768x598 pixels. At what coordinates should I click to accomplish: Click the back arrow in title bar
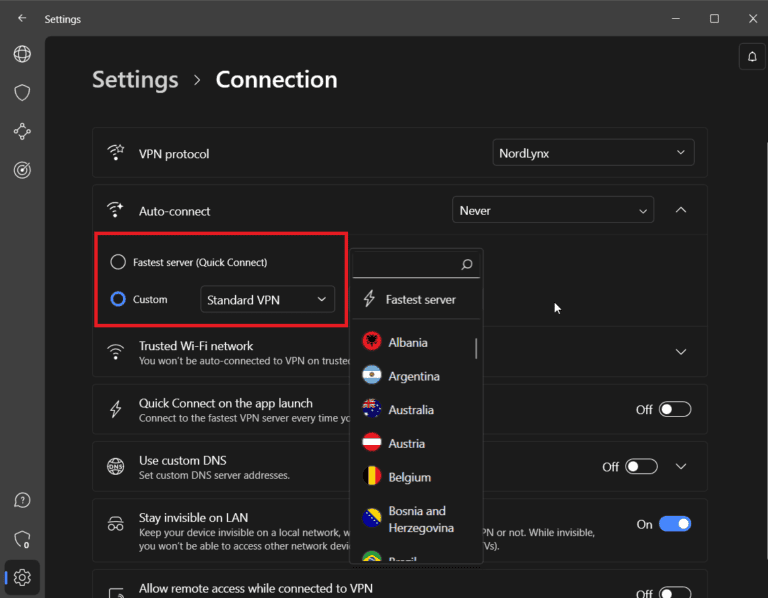click(22, 18)
